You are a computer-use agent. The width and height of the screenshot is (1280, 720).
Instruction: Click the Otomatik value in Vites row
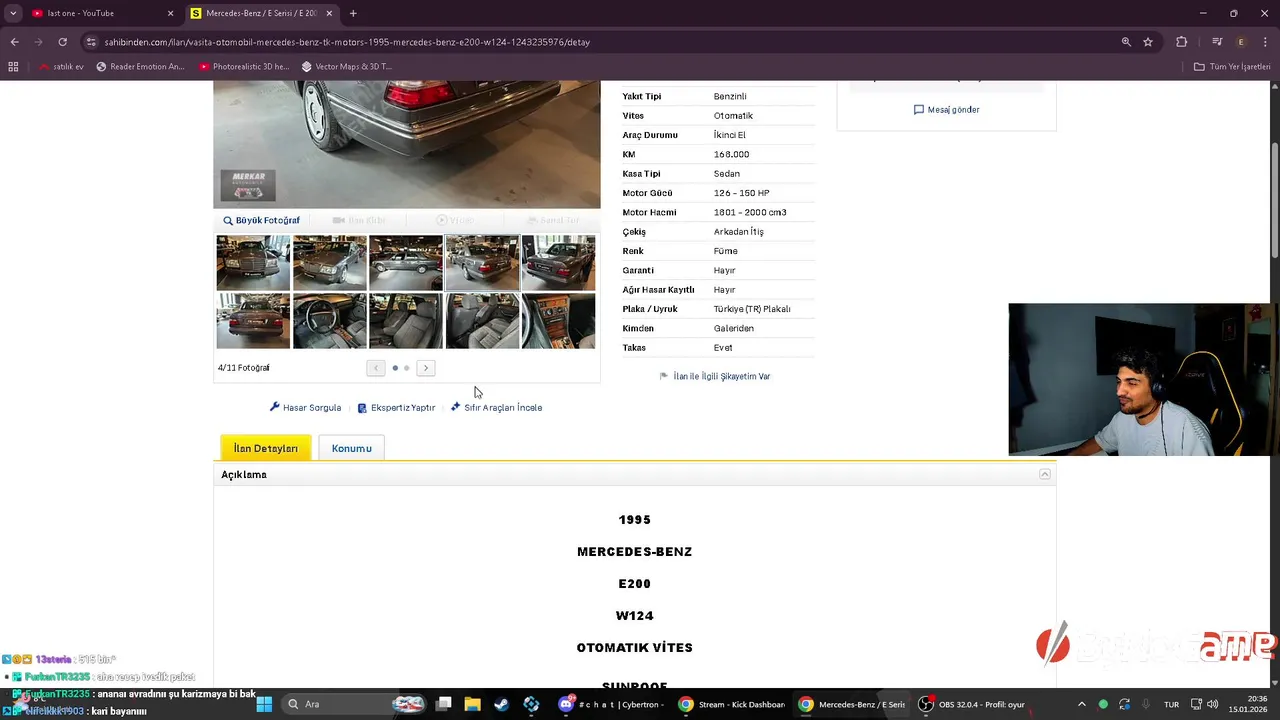pyautogui.click(x=733, y=116)
